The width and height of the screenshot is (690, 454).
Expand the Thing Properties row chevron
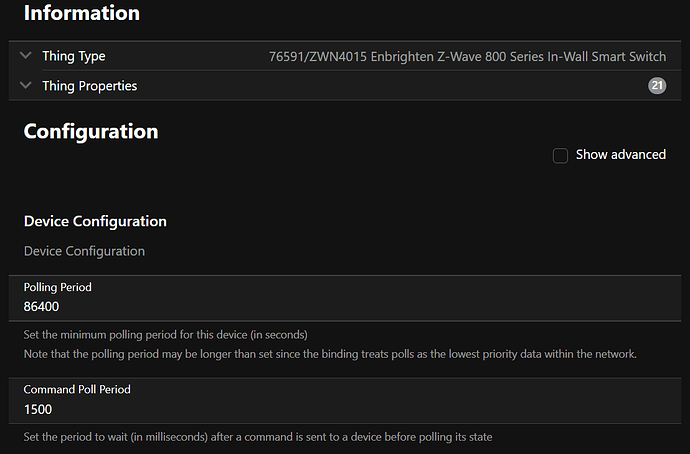(x=26, y=85)
